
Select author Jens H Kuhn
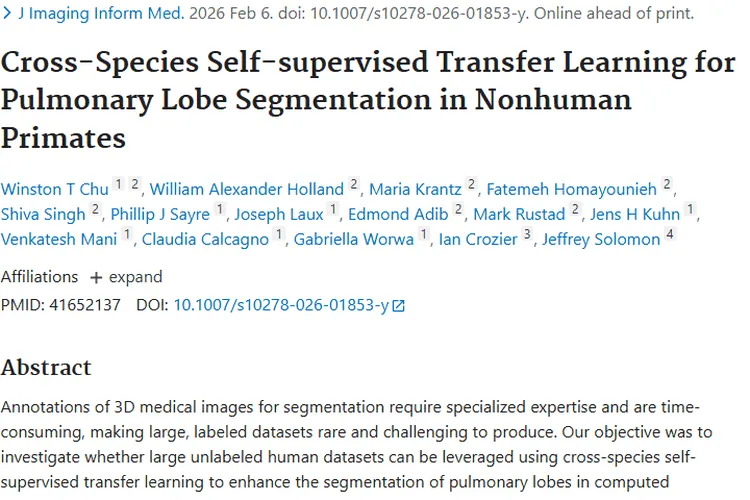tap(634, 214)
